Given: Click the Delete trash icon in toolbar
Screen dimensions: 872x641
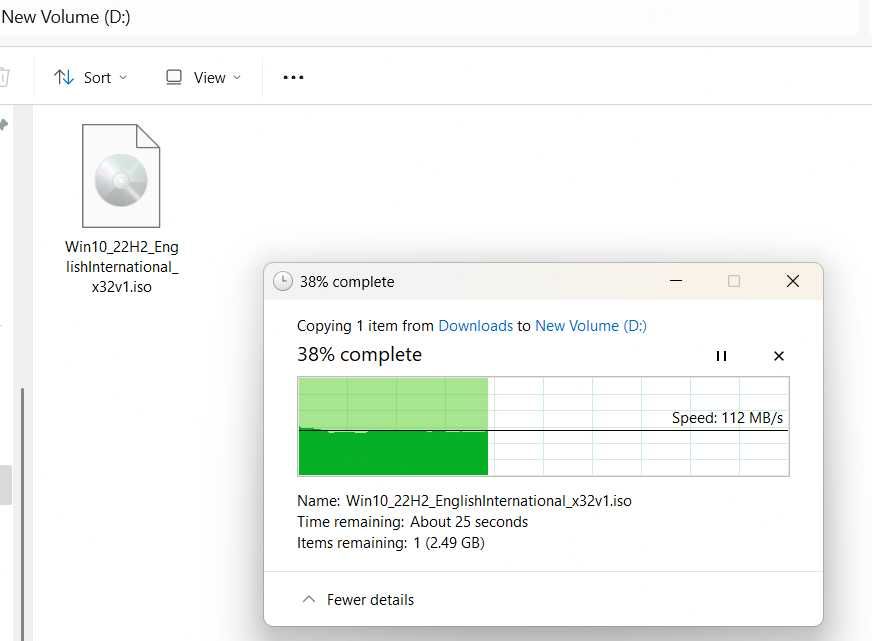Looking at the screenshot, I should [x=4, y=77].
